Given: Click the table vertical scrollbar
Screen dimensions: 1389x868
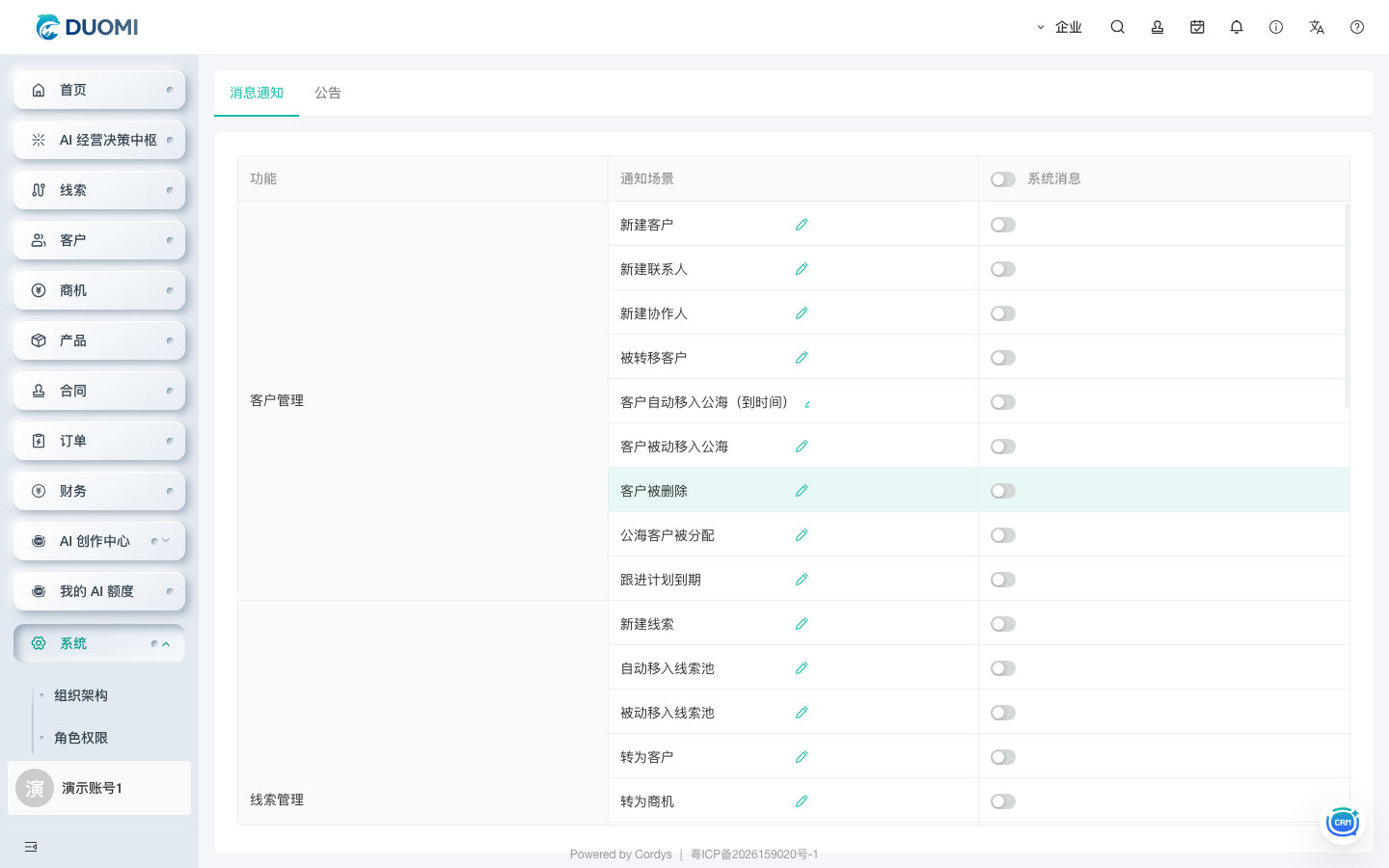Looking at the screenshot, I should (1347, 305).
